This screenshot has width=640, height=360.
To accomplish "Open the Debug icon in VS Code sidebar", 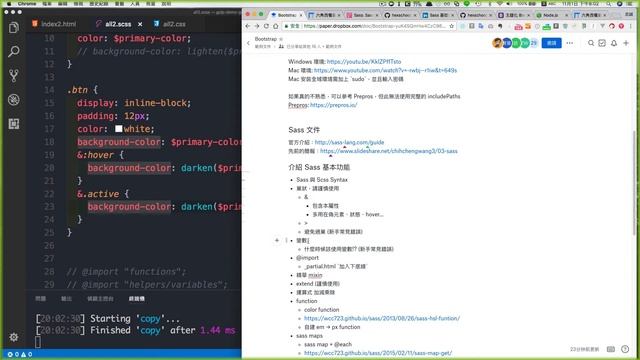I will pos(14,100).
